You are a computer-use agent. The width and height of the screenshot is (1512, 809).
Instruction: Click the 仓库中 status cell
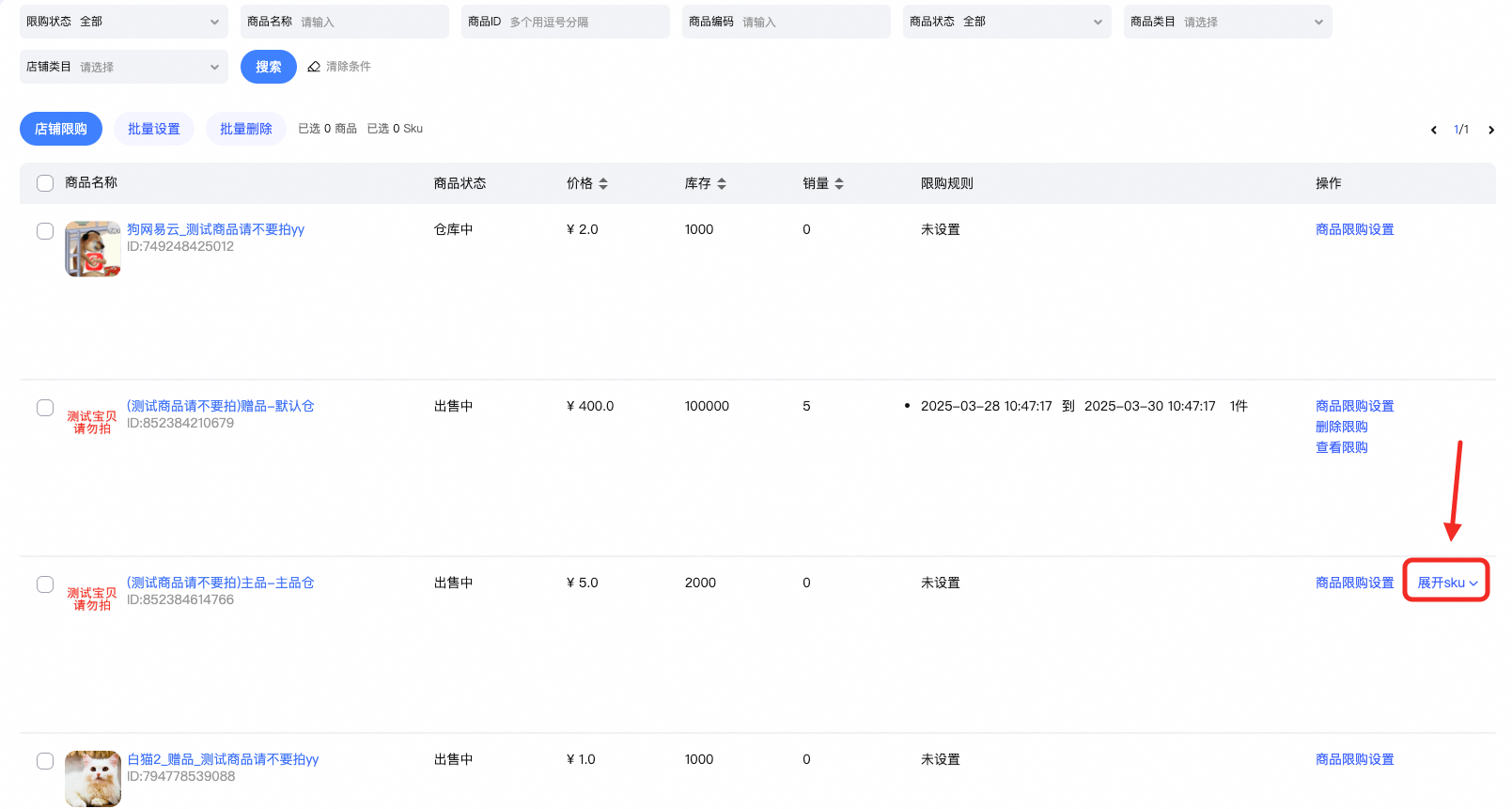point(454,229)
